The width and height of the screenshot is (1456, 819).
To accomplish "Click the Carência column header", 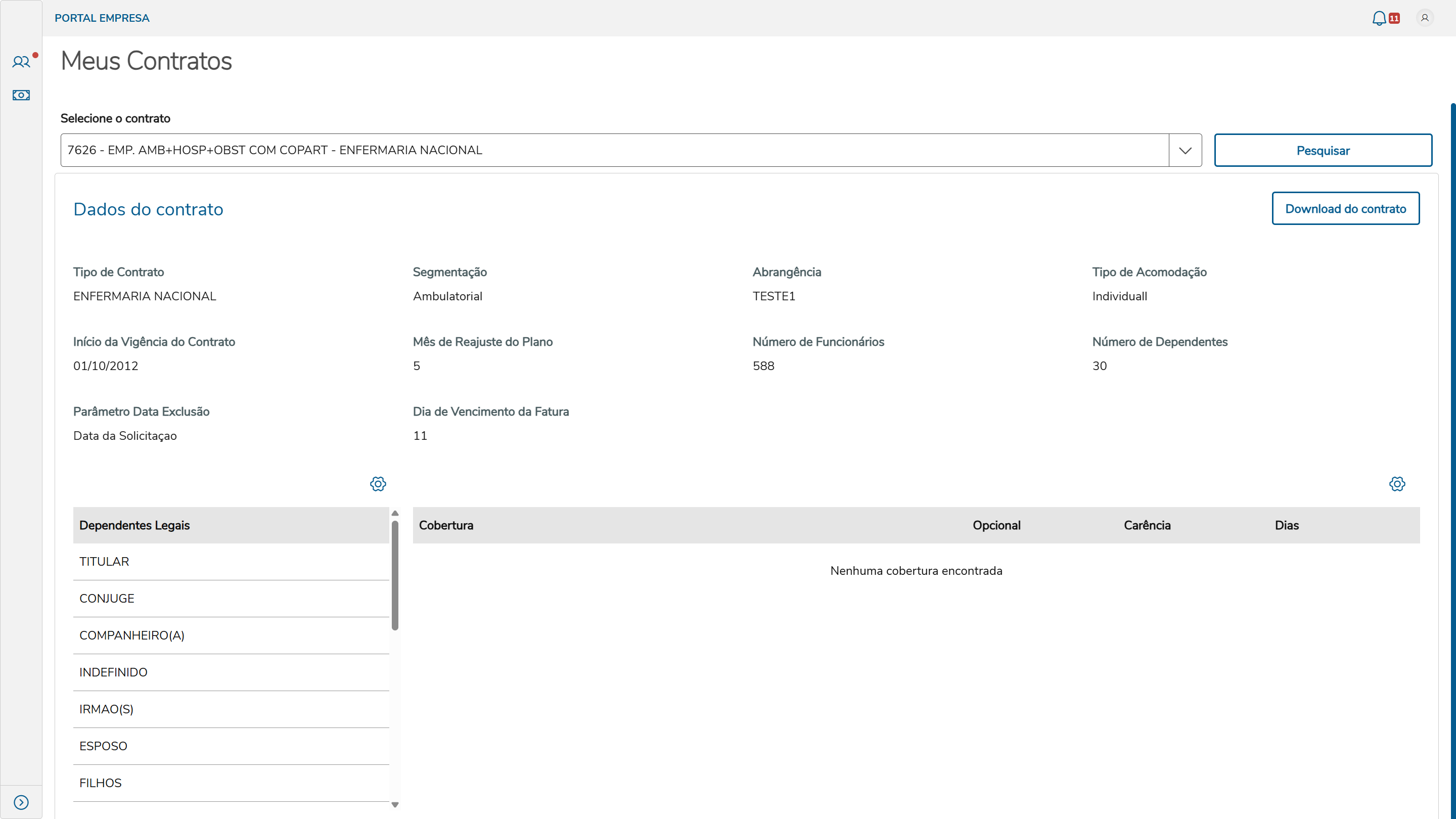I will tap(1147, 525).
